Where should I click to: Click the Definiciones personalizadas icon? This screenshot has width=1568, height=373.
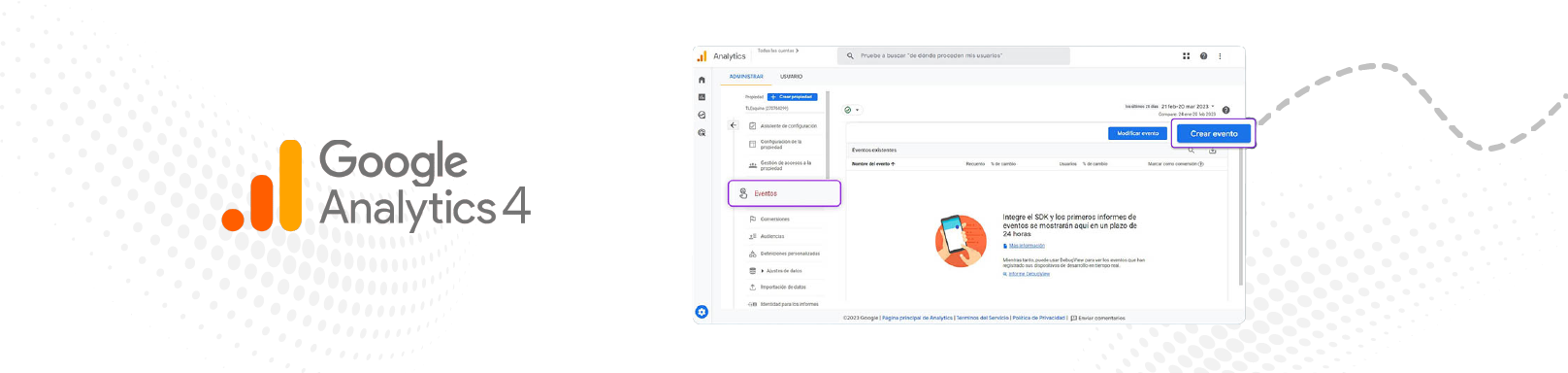point(752,254)
